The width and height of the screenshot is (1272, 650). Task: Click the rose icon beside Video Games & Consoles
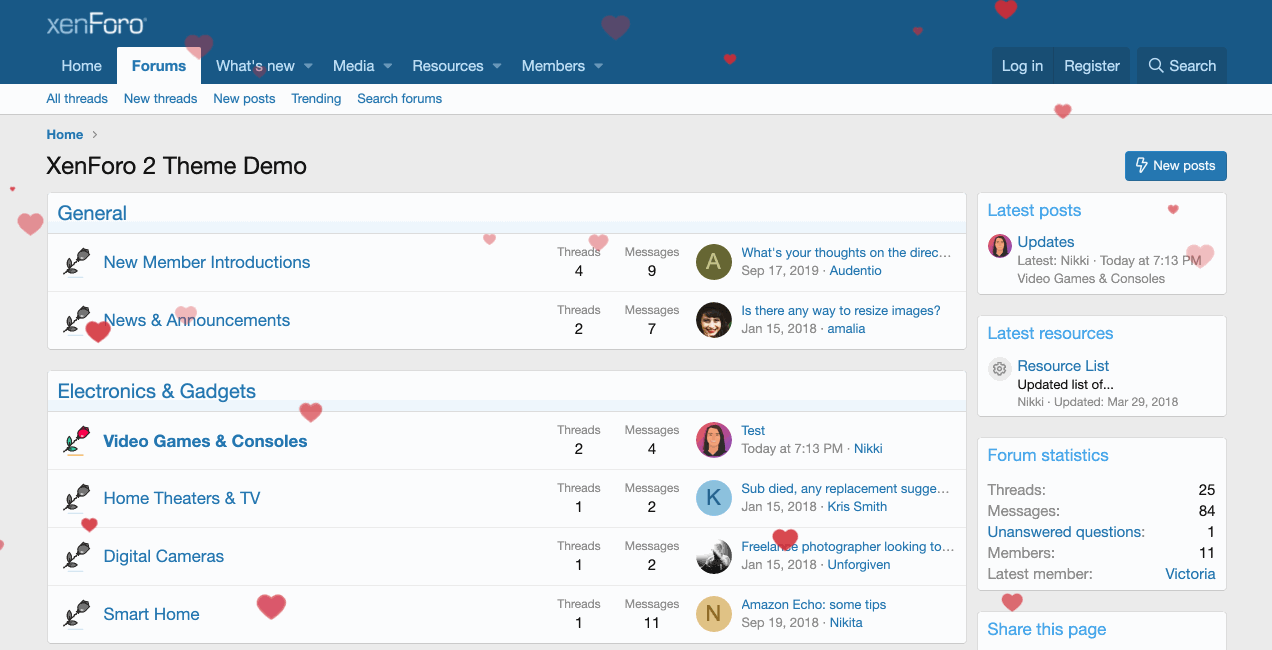click(x=77, y=441)
